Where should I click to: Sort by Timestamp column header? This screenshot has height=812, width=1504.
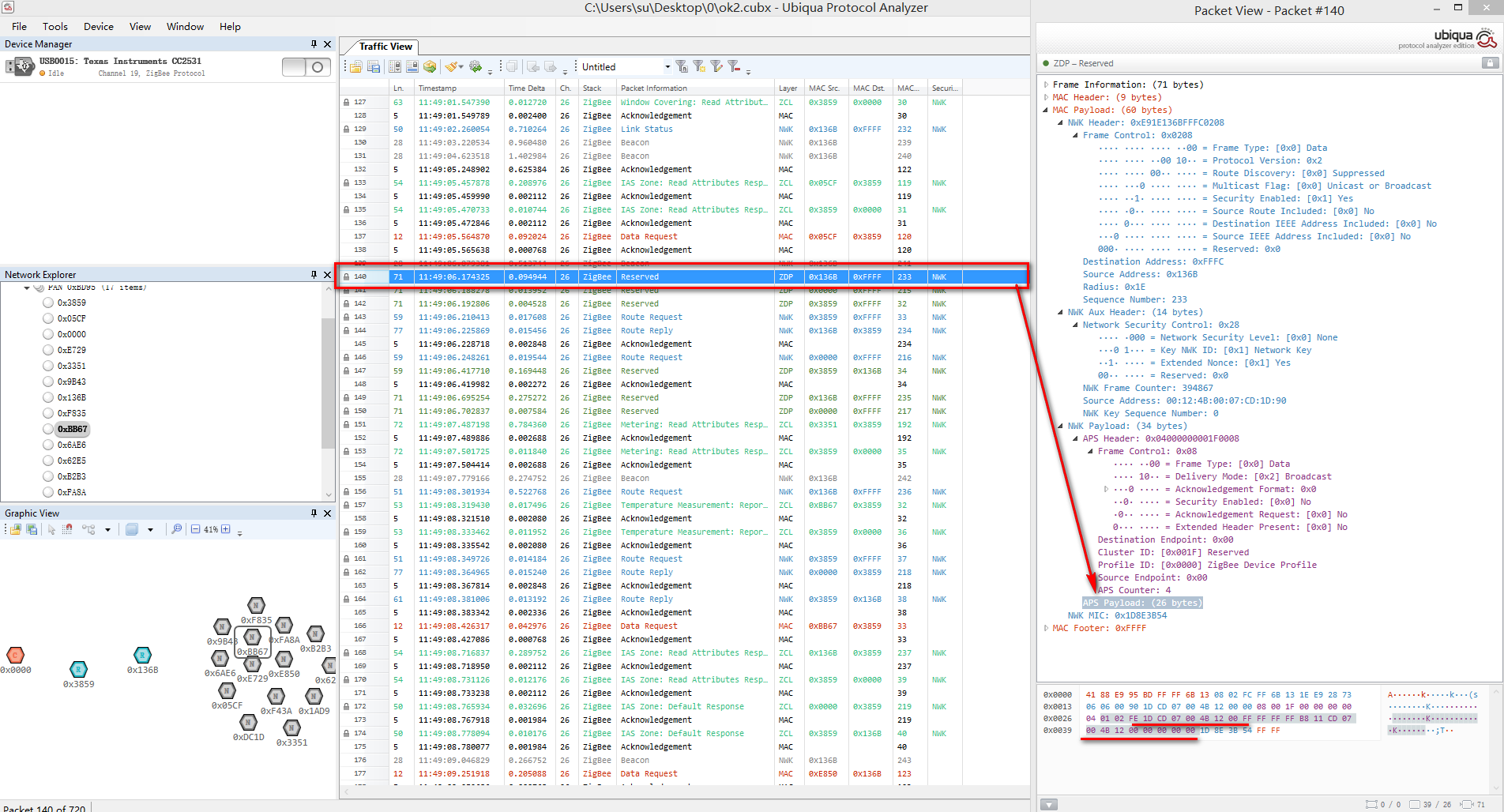pos(459,88)
